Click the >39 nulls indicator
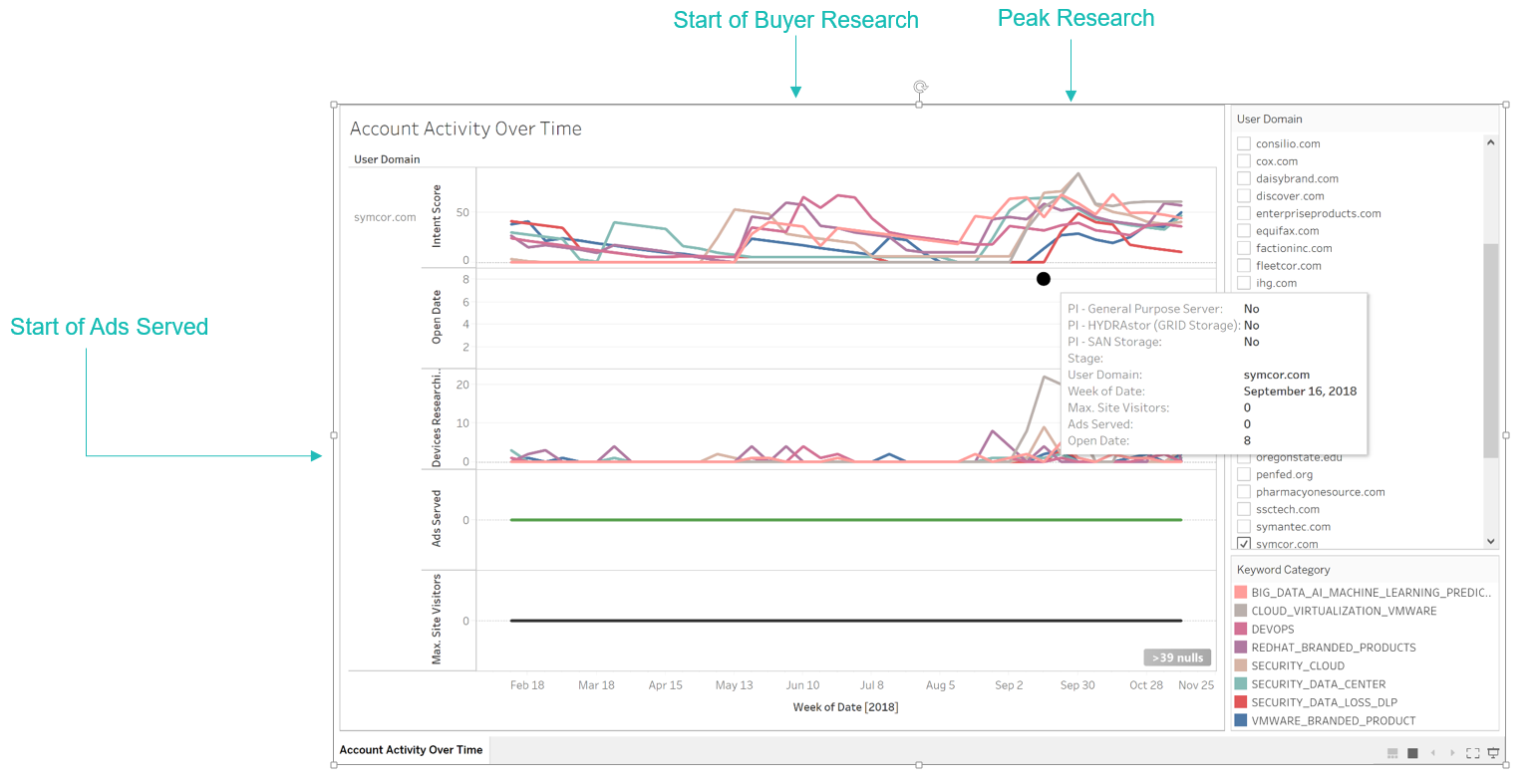1533x784 pixels. pos(1177,657)
